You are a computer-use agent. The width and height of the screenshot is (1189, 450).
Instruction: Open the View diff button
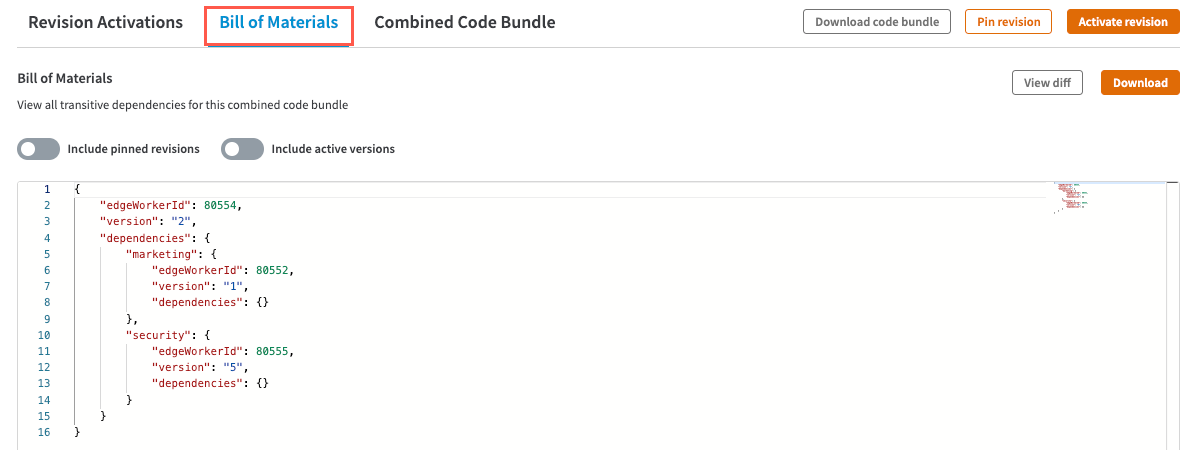[x=1047, y=83]
